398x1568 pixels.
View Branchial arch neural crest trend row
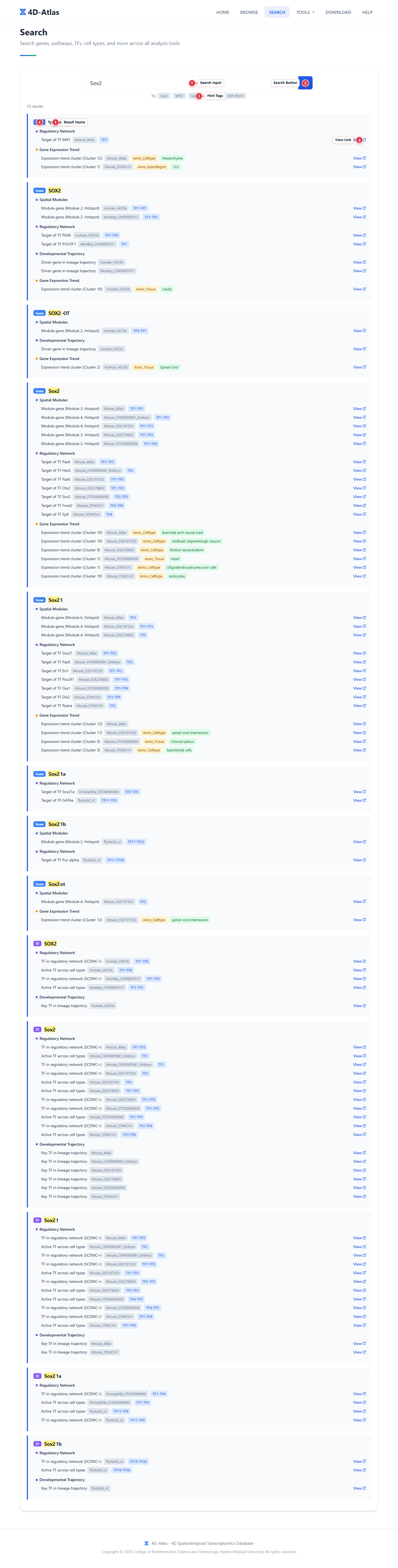(359, 533)
